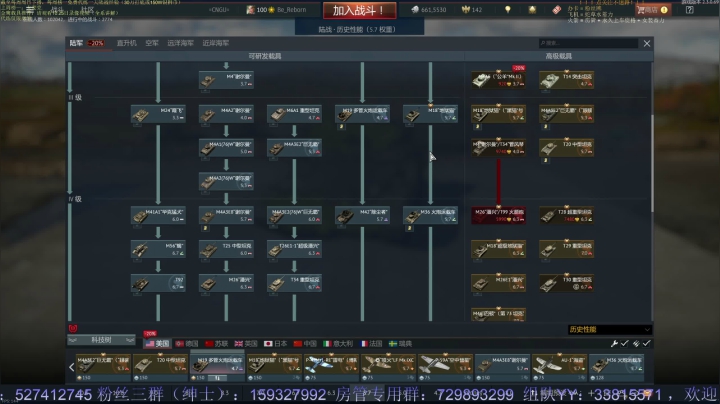Select the red M26 T99 rocket launcher card
Image resolution: width=720 pixels, height=404 pixels.
click(498, 215)
